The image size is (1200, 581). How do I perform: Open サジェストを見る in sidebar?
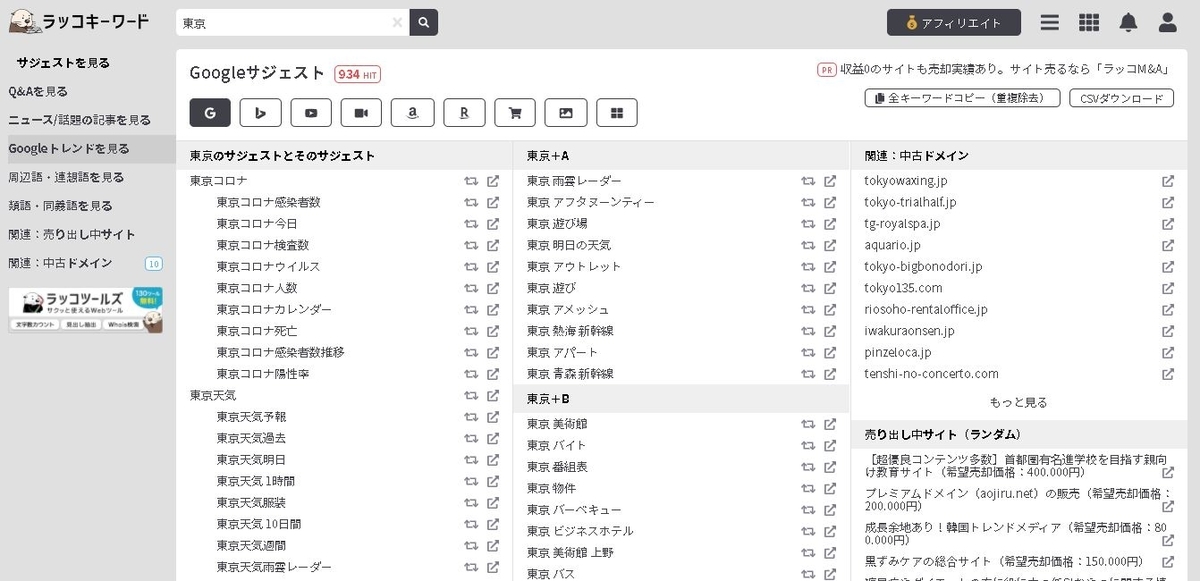pos(63,62)
